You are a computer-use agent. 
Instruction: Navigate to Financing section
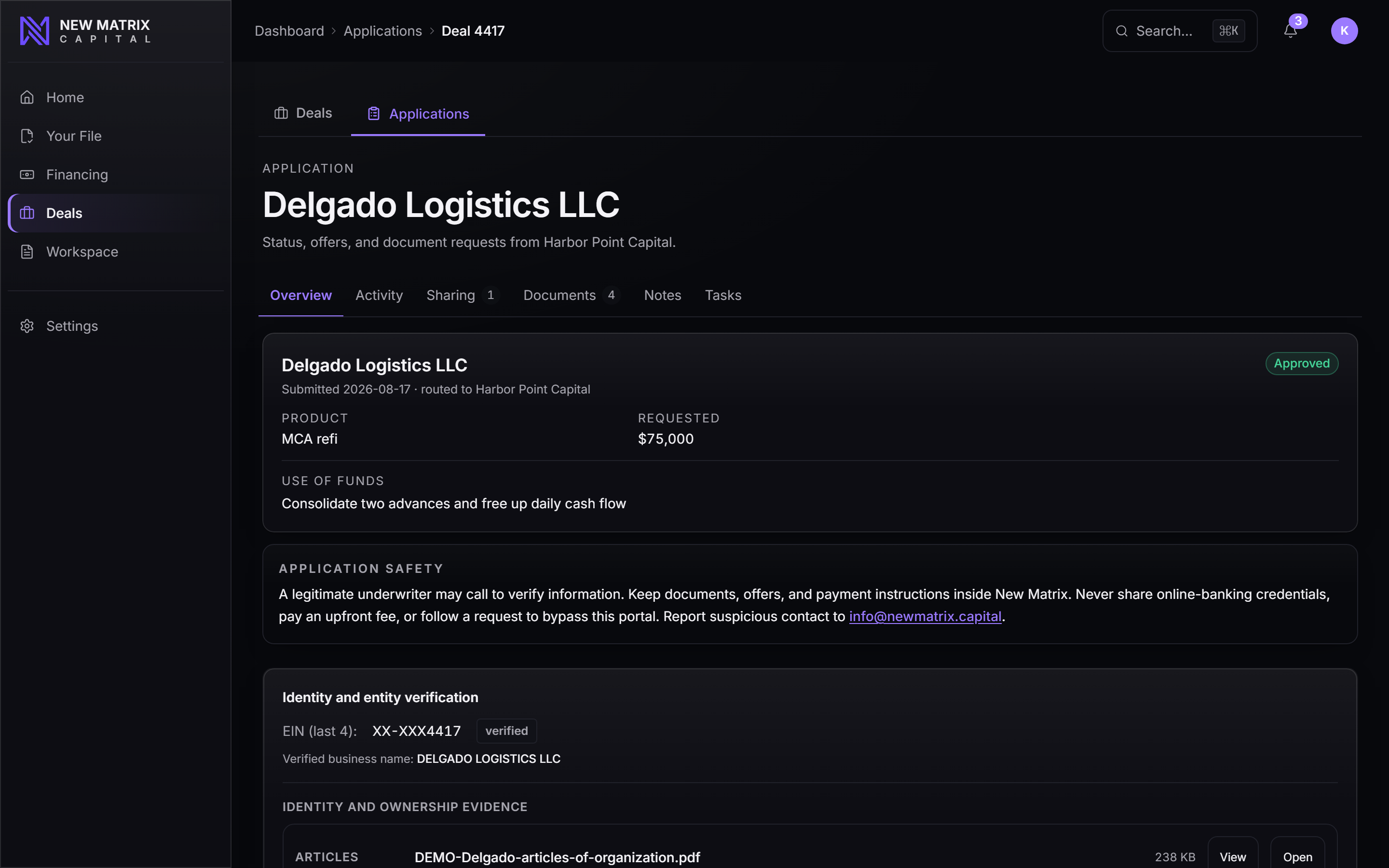click(x=116, y=175)
